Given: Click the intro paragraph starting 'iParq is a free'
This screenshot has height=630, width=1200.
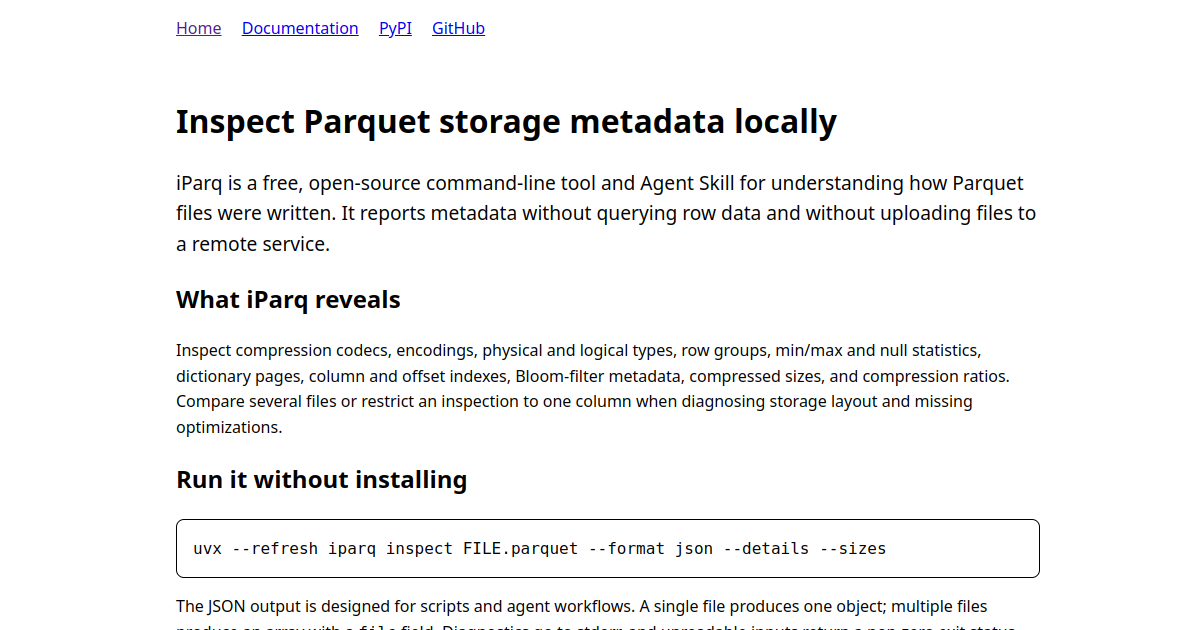Looking at the screenshot, I should [606, 213].
